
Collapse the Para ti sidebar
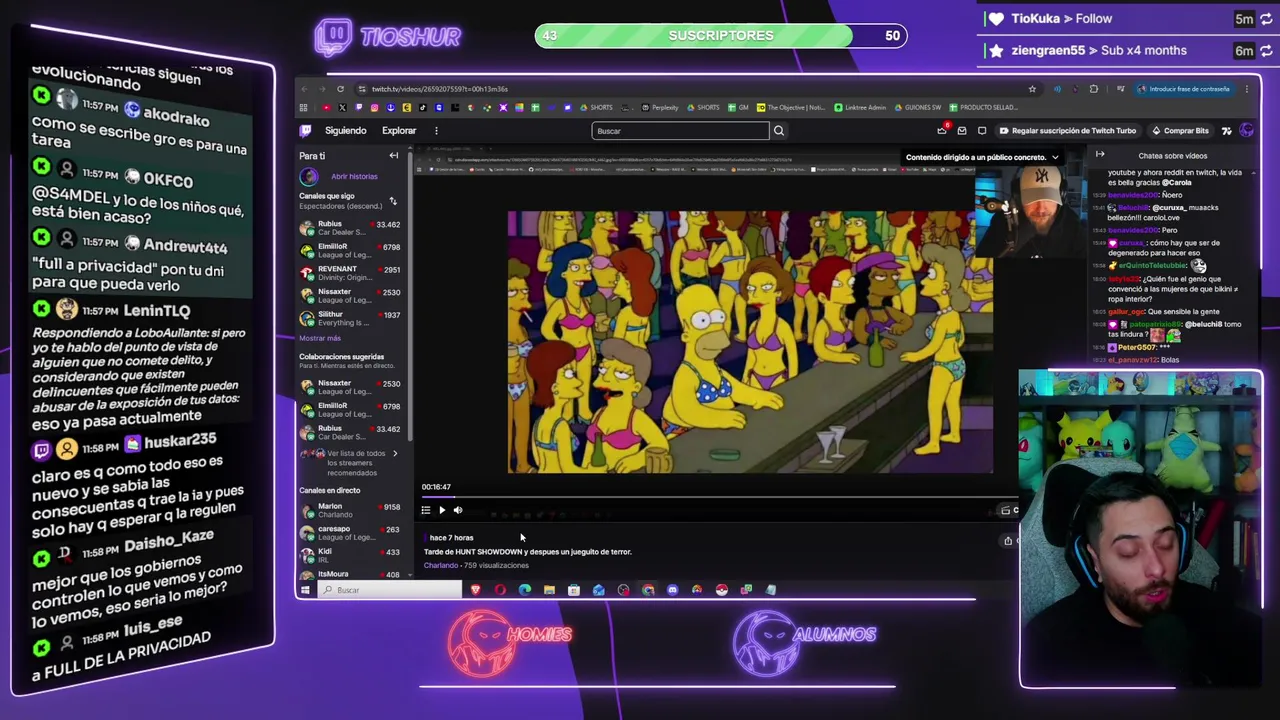click(394, 156)
